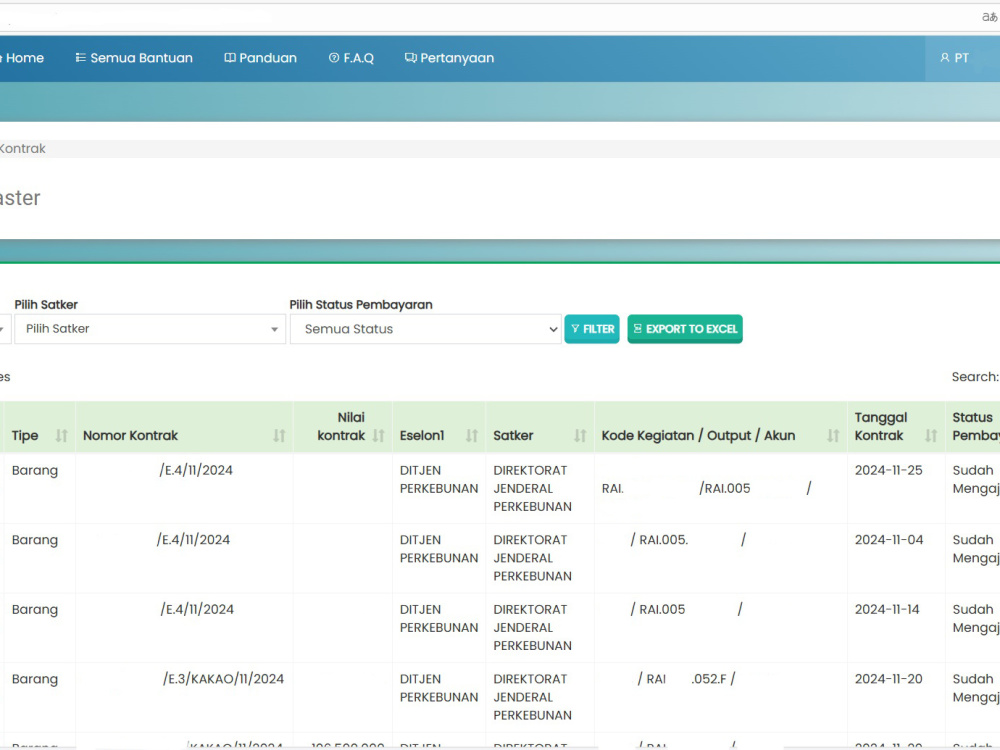
Task: Click date cell 2024-11-04
Action: [889, 540]
